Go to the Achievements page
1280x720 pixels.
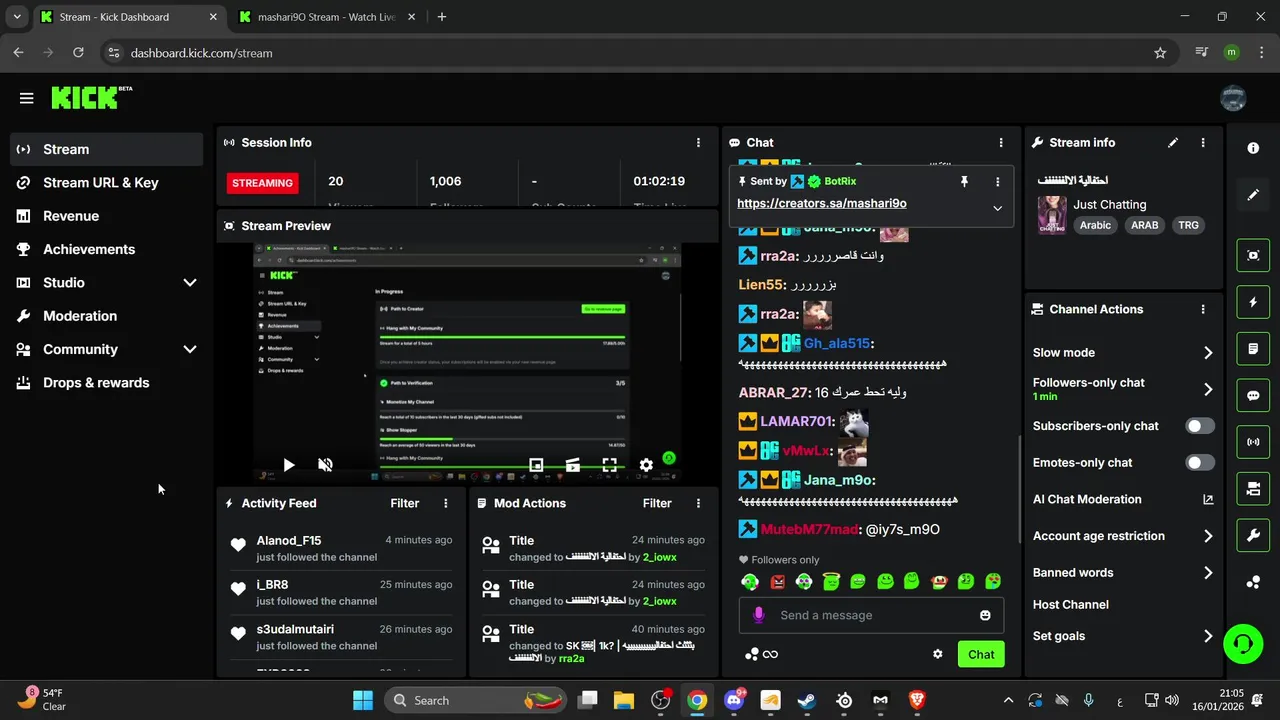[106, 249]
